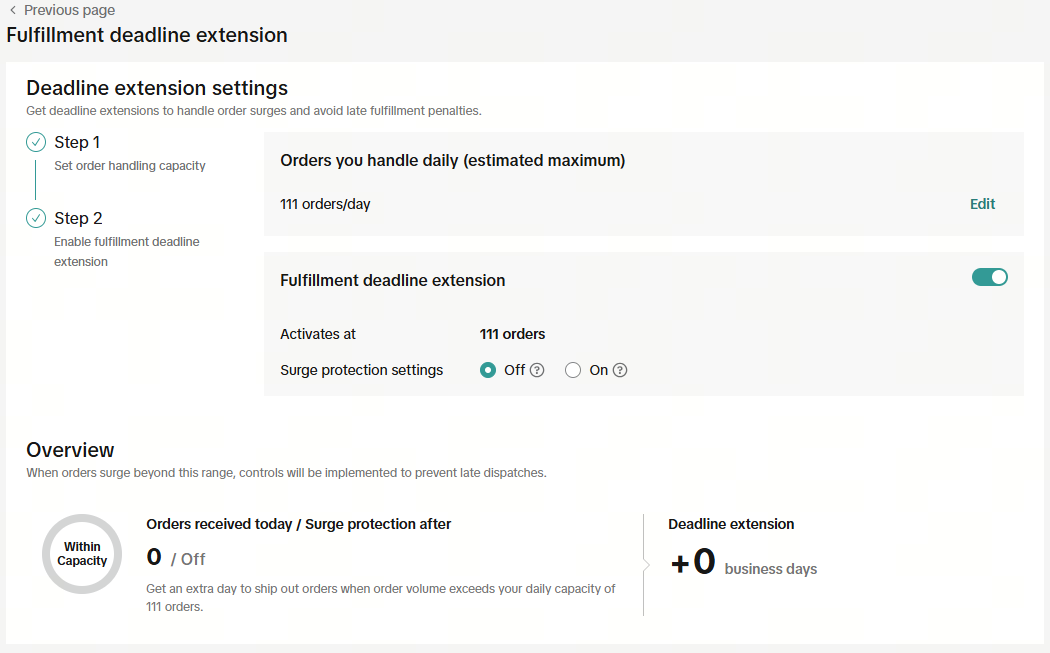Click the Fulfillment deadline extension page title
1050x653 pixels.
pyautogui.click(x=147, y=35)
